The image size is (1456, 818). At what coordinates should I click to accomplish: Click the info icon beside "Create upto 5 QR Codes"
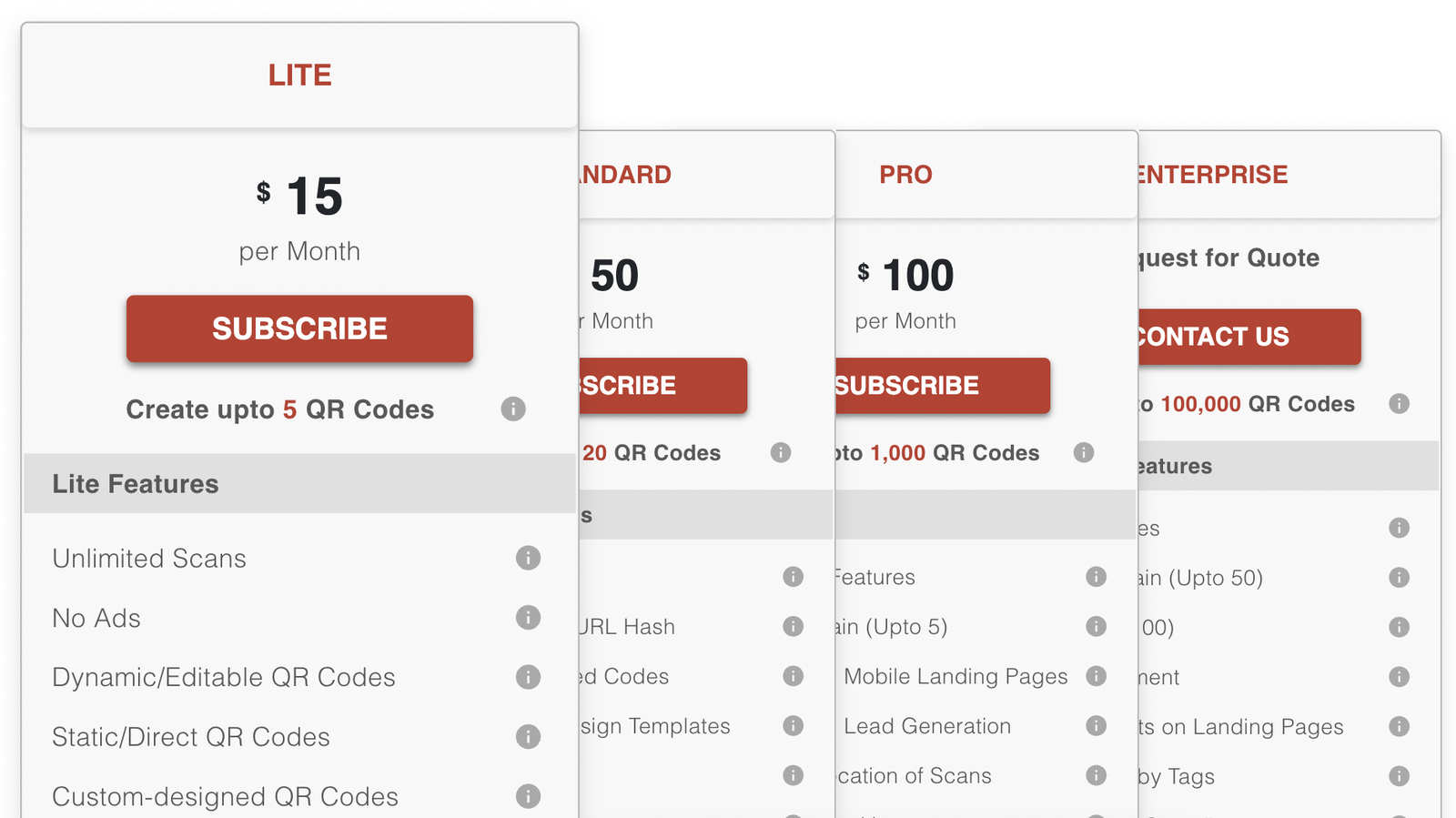point(513,409)
